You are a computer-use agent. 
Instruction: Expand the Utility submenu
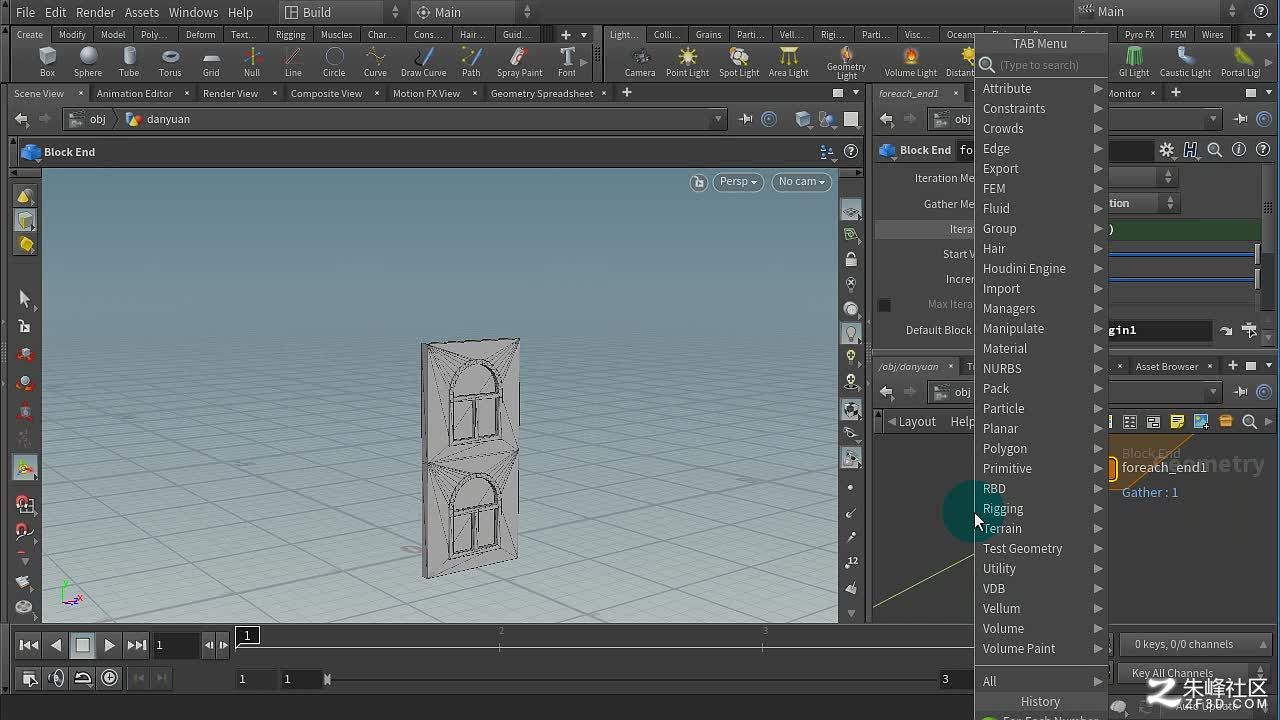point(1040,568)
